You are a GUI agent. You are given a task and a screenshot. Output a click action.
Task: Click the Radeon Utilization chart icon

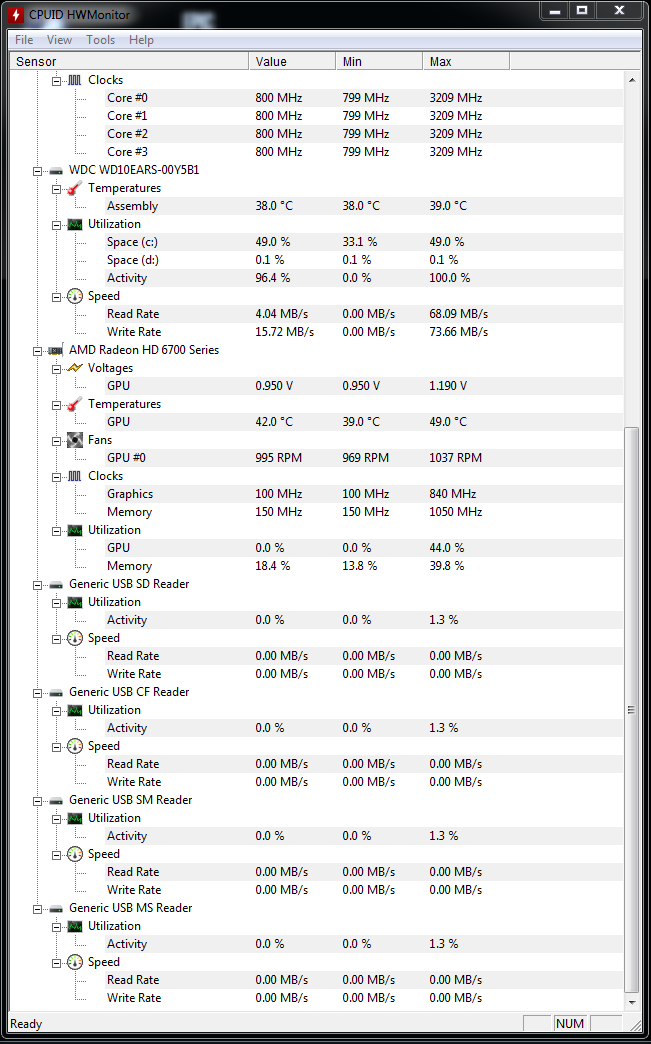pos(75,530)
